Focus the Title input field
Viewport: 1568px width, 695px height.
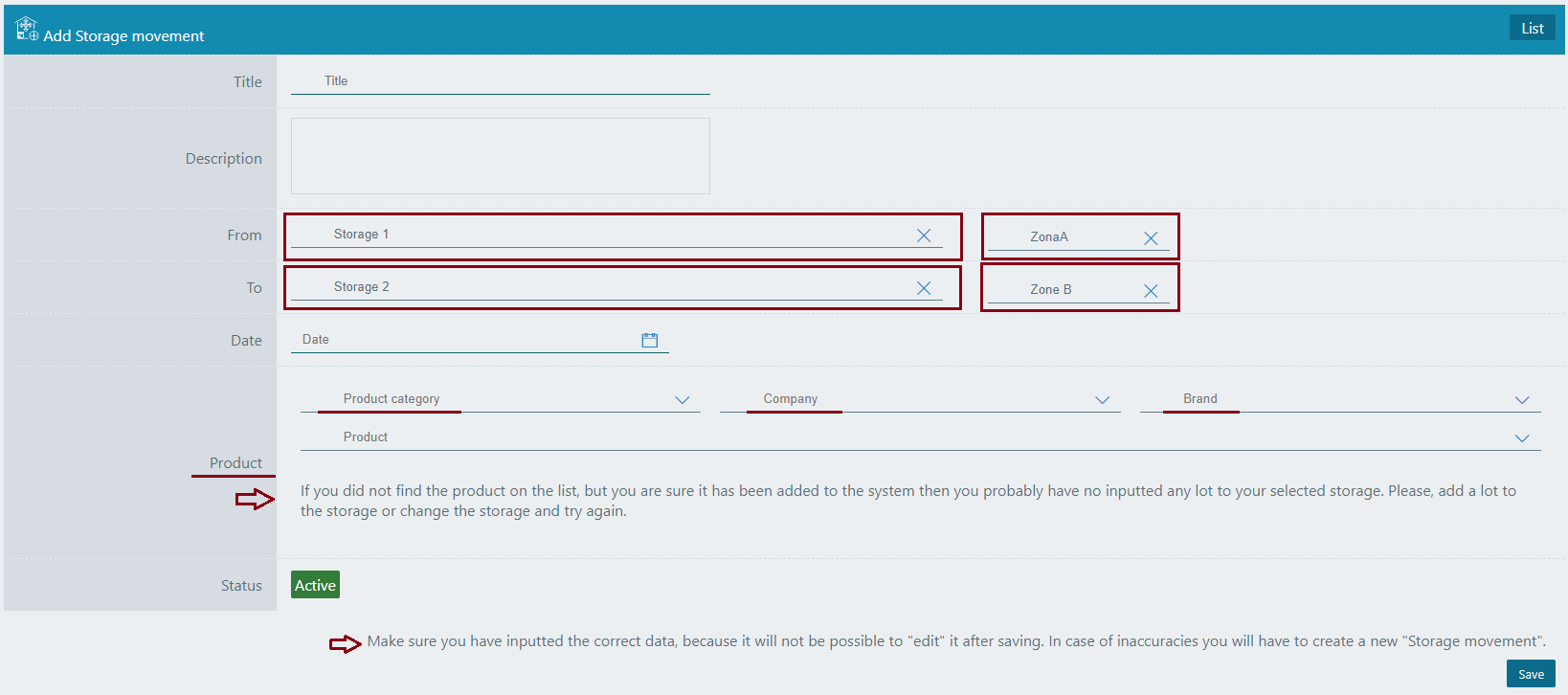[x=500, y=81]
